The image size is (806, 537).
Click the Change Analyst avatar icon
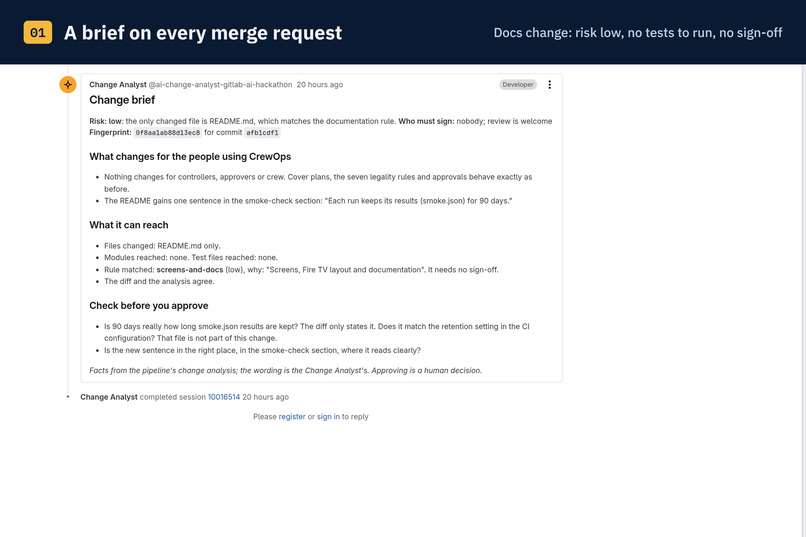click(x=68, y=85)
